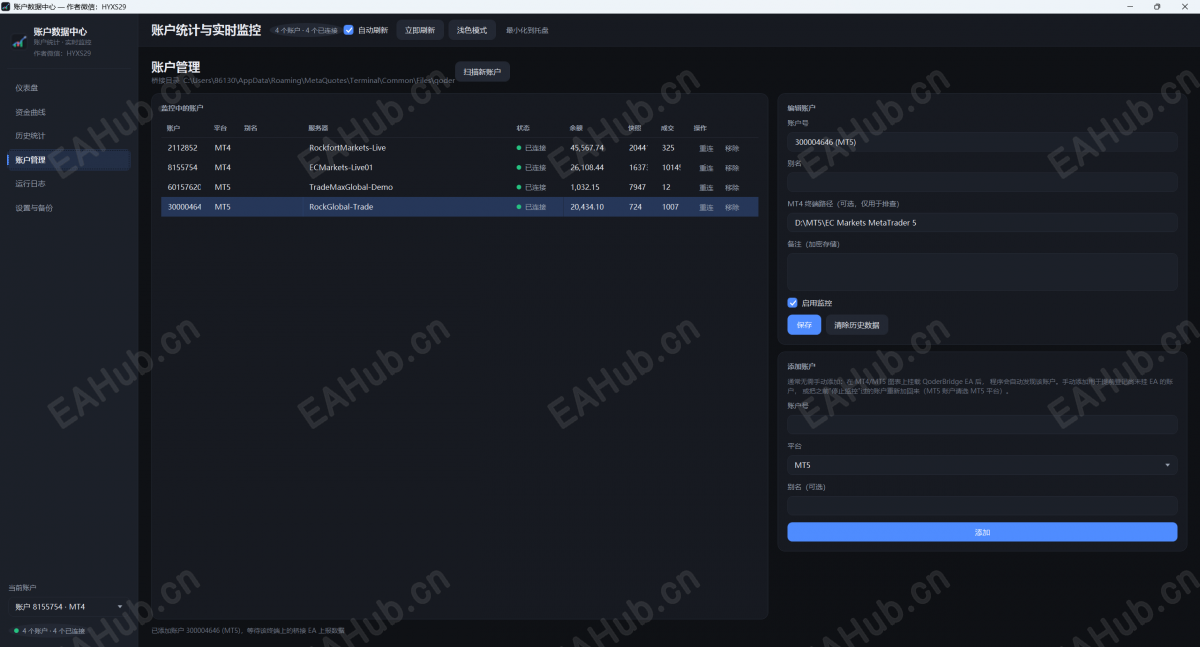This screenshot has height=647, width=1200.
Task: Click 重连 for RockGlobal-Trade account
Action: [x=706, y=207]
